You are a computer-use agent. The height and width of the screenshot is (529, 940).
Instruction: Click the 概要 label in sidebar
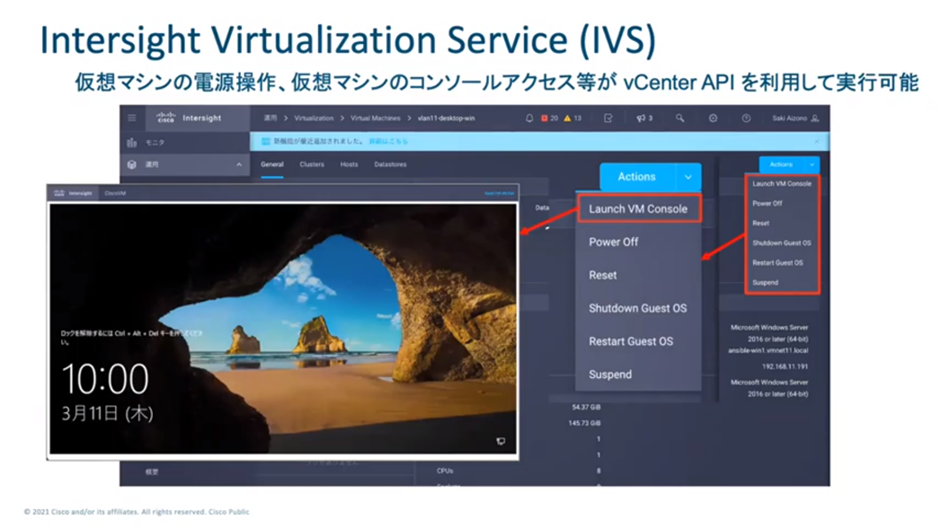point(152,472)
